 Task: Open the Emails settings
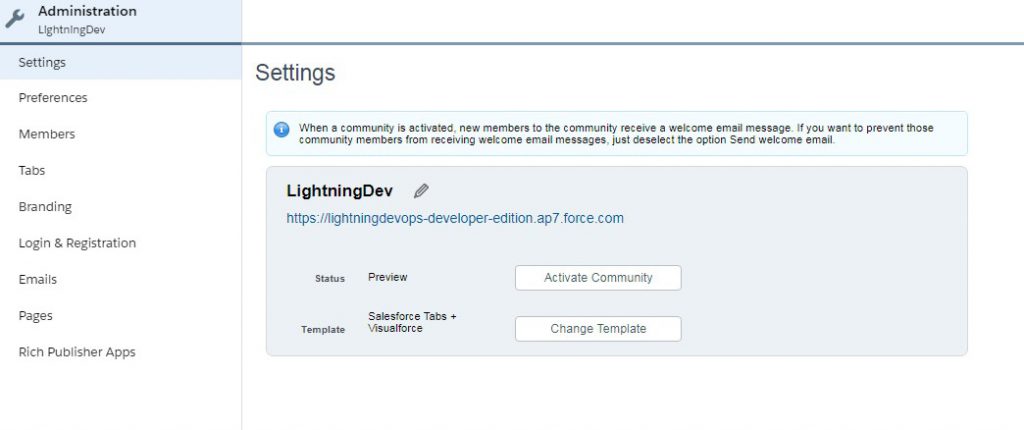pos(38,280)
